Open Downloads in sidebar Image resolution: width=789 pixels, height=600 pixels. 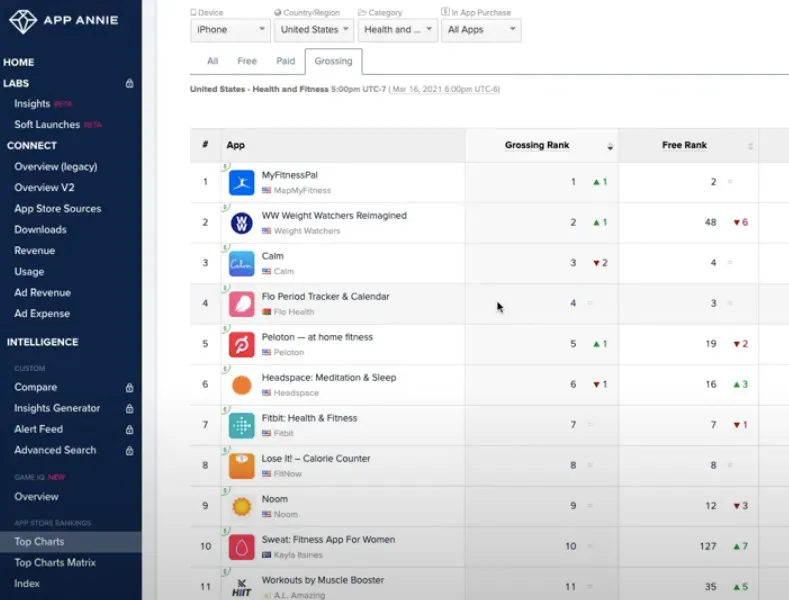[x=40, y=230]
